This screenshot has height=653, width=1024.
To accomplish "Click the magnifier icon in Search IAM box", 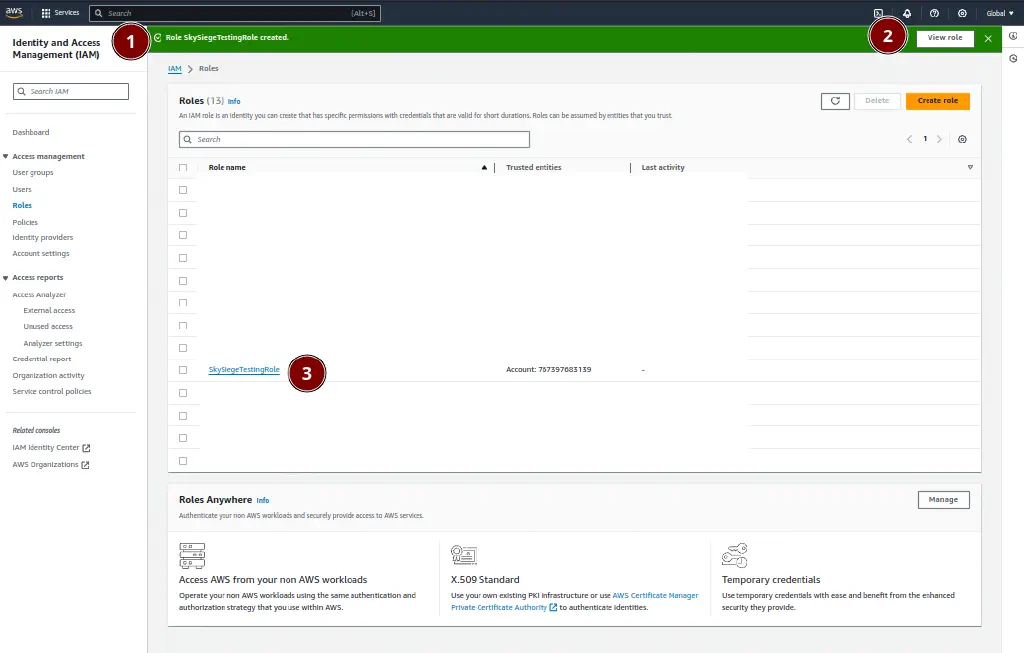I will coord(22,91).
